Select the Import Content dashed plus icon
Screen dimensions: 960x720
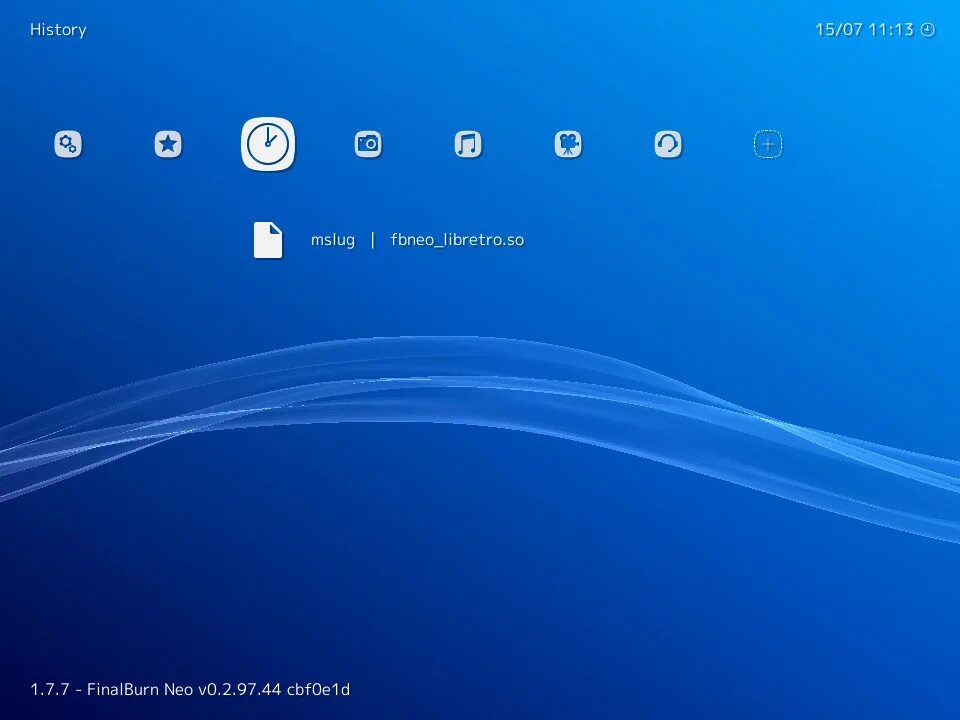[x=767, y=144]
